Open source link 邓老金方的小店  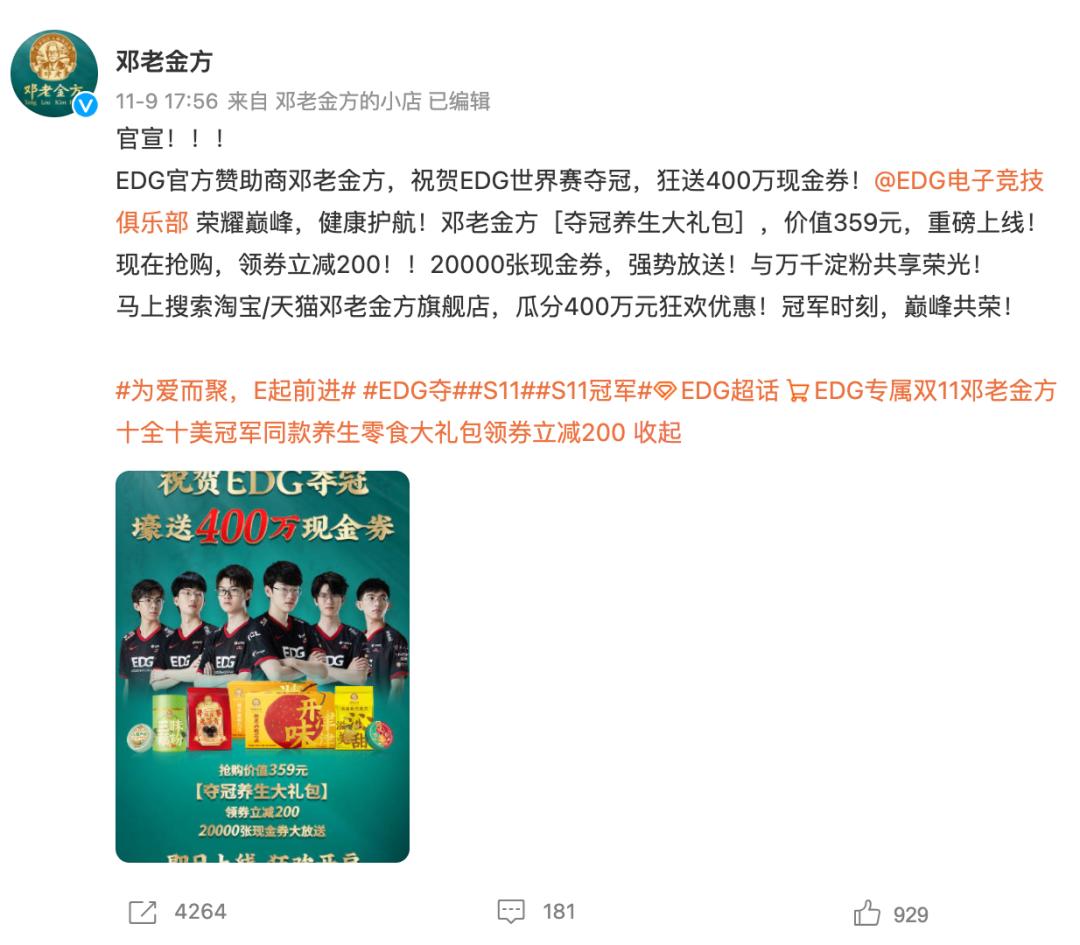point(349,101)
